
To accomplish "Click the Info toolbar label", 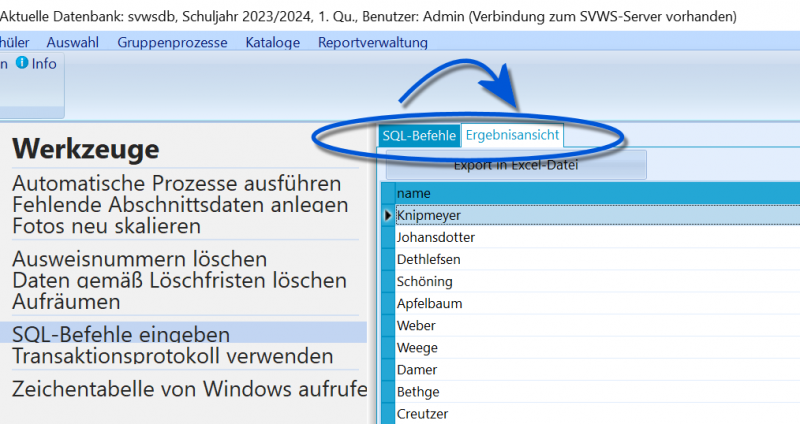I will [44, 63].
